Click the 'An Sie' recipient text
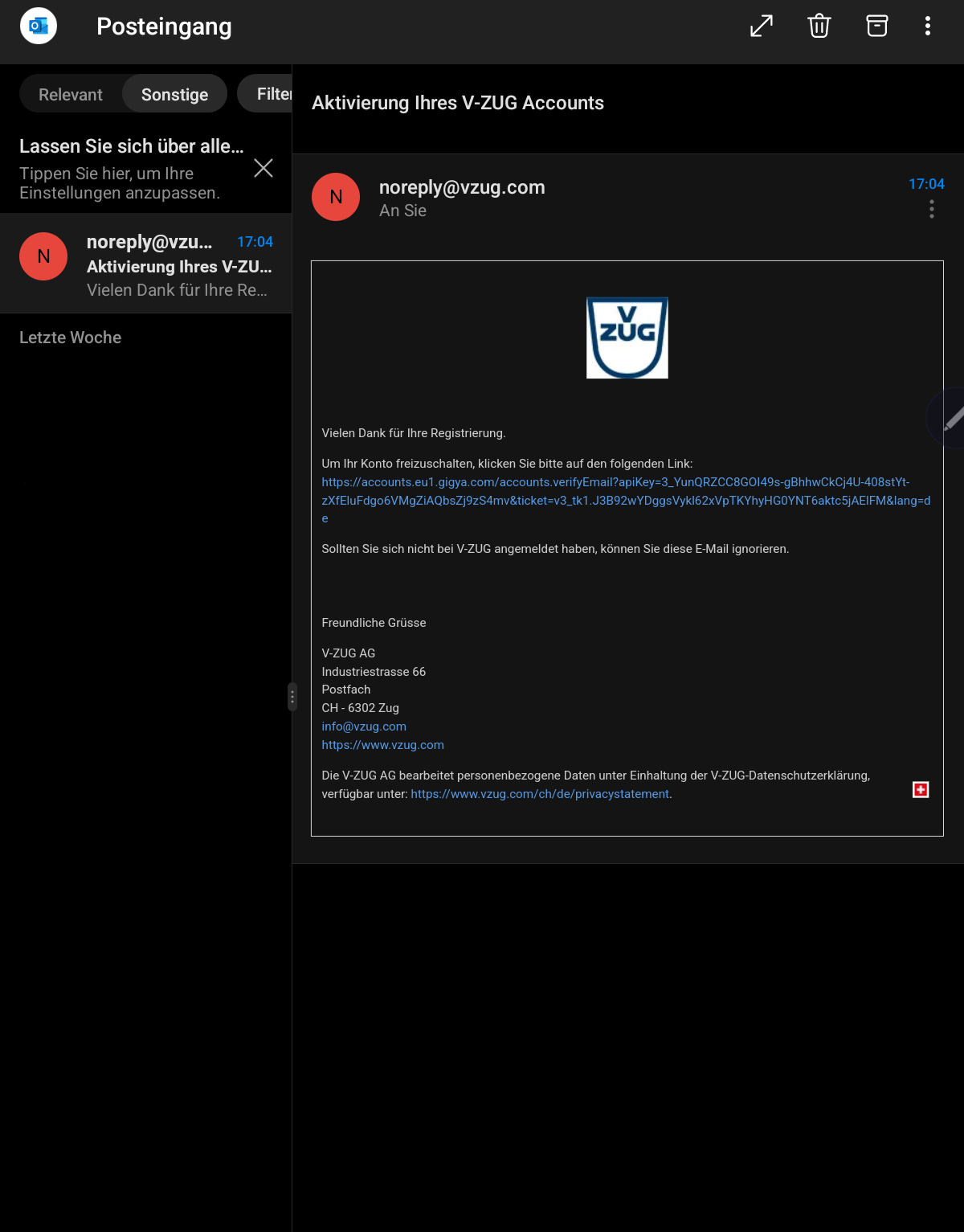The height and width of the screenshot is (1232, 964). [402, 211]
